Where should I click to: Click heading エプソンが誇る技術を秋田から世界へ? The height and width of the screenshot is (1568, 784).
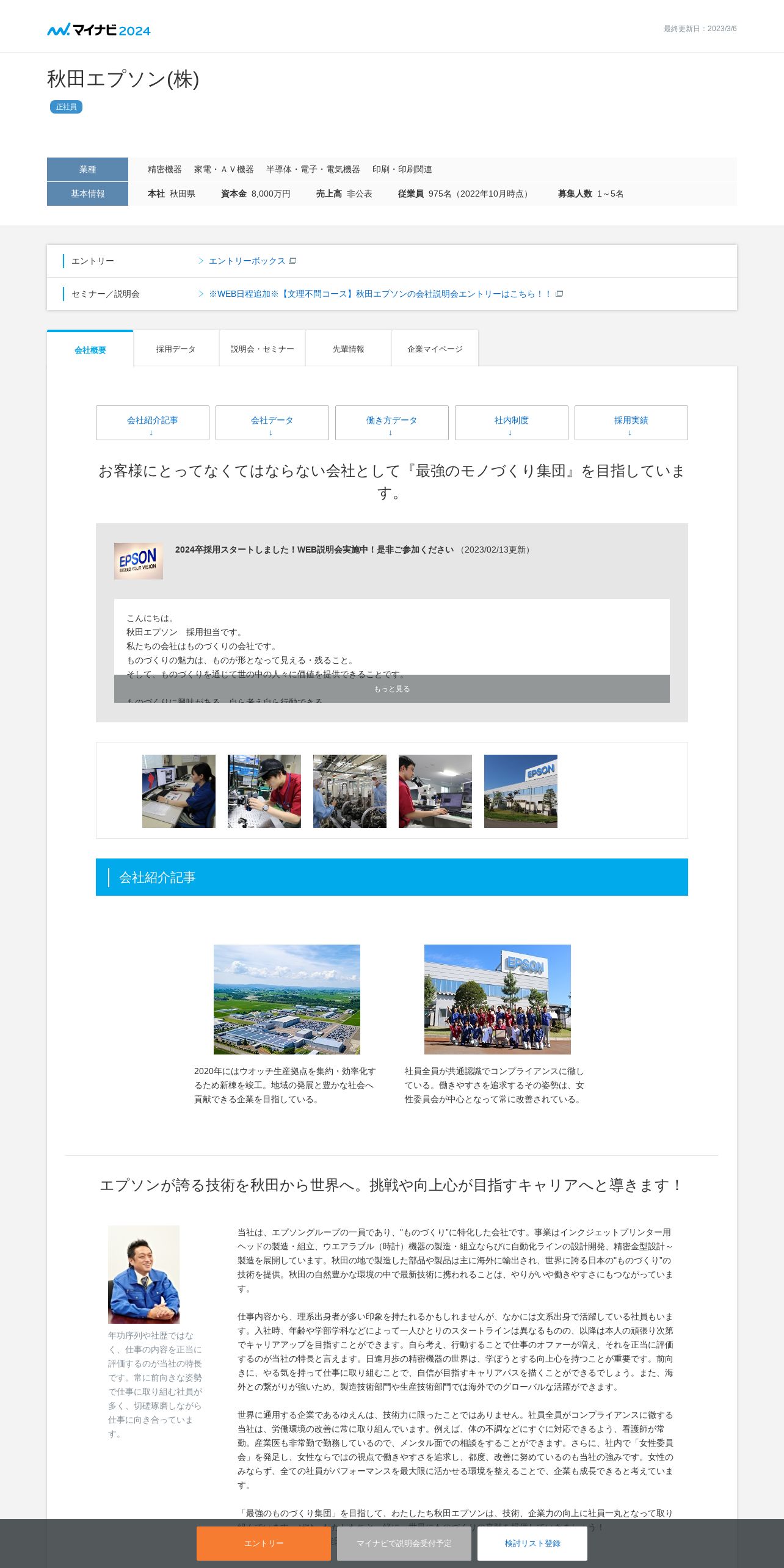pos(392,1185)
